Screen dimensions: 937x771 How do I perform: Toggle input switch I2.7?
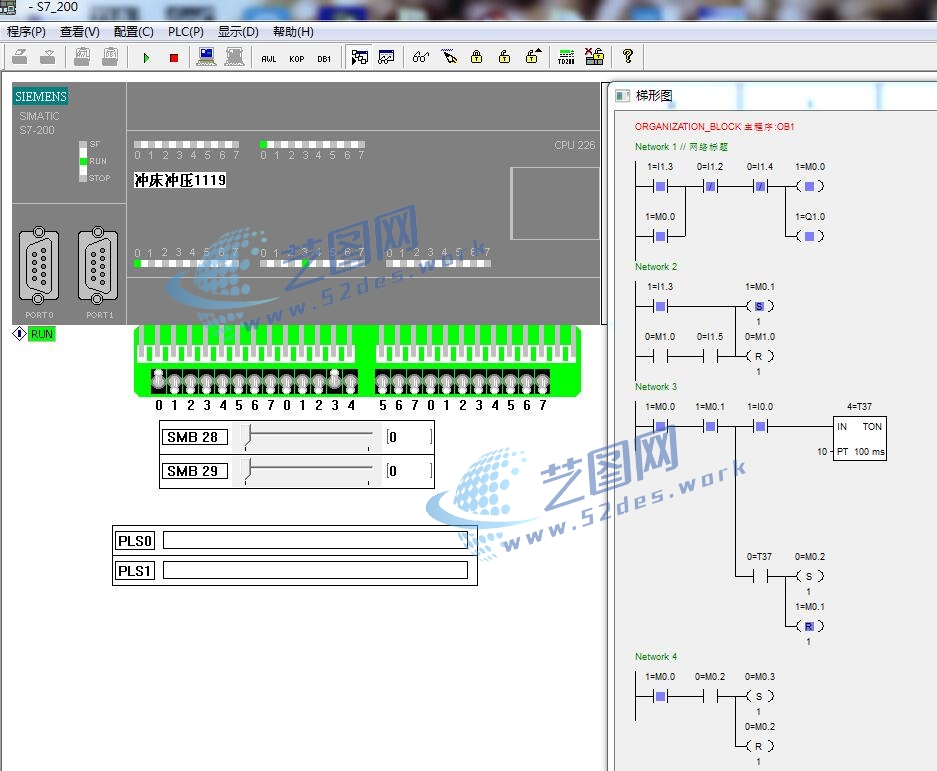click(x=543, y=383)
